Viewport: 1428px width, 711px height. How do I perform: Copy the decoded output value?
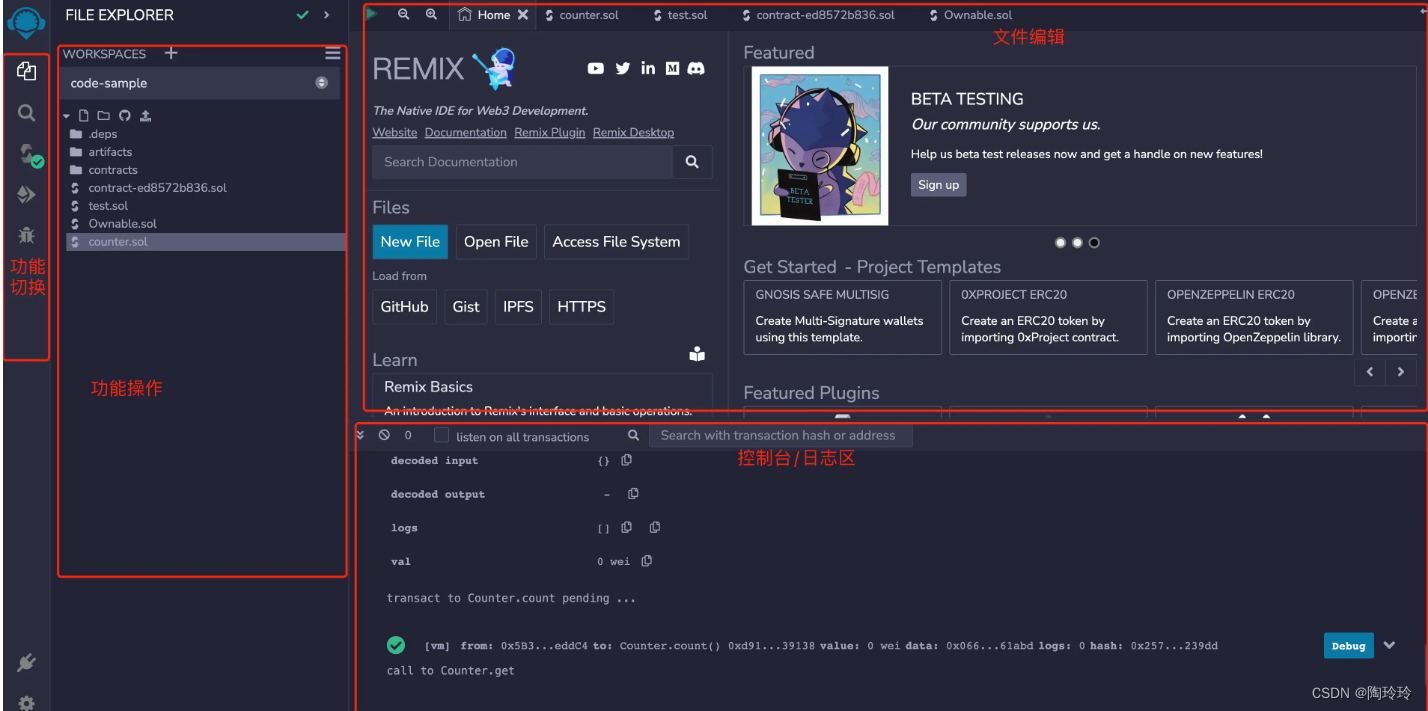pyautogui.click(x=633, y=494)
